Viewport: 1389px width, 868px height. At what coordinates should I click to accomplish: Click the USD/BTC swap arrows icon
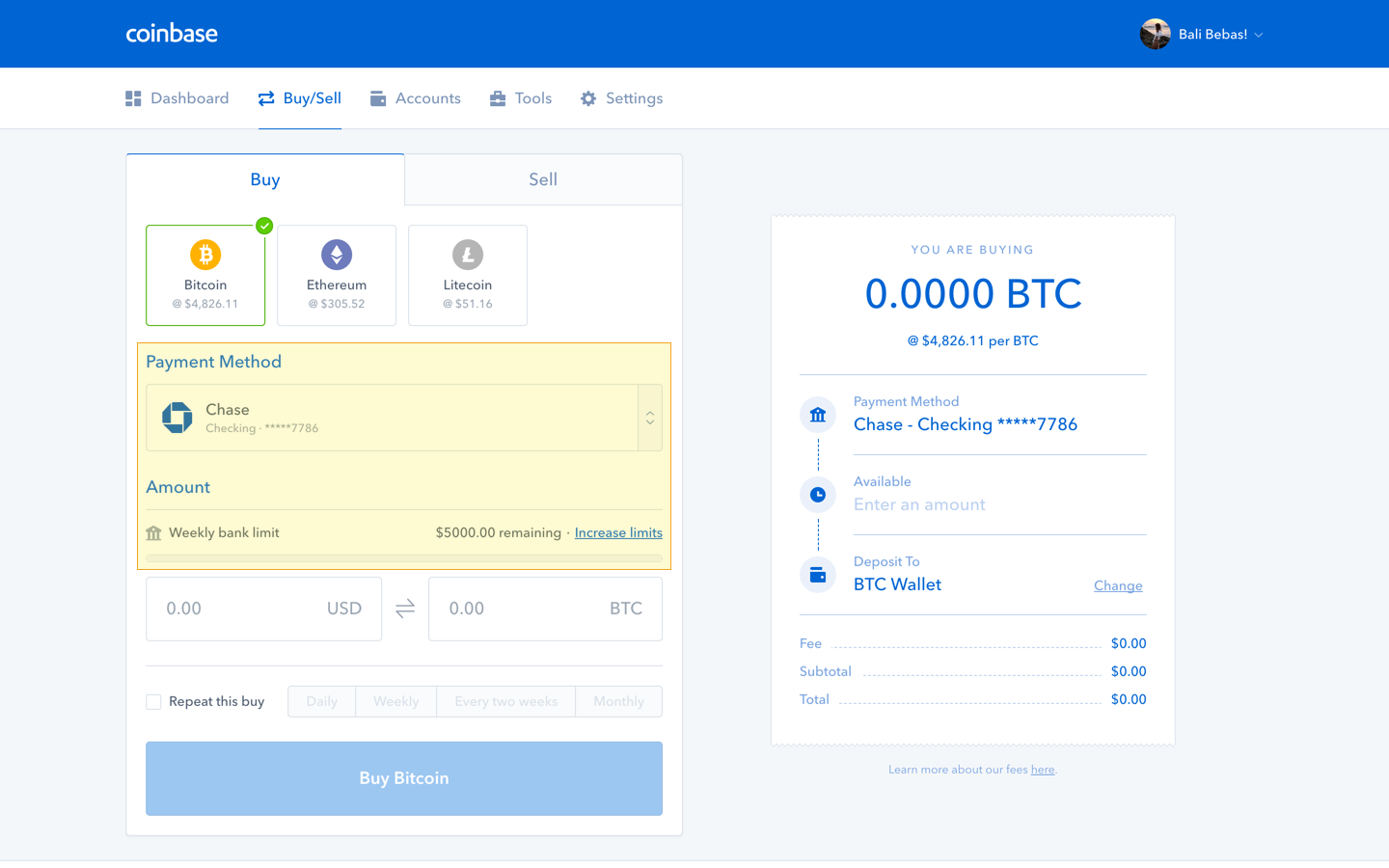tap(405, 609)
